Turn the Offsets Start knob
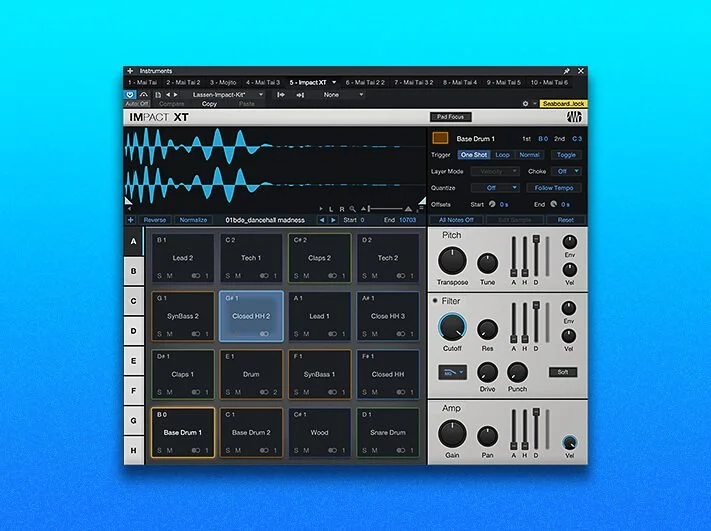Screen dimensions: 711x531 point(492,204)
